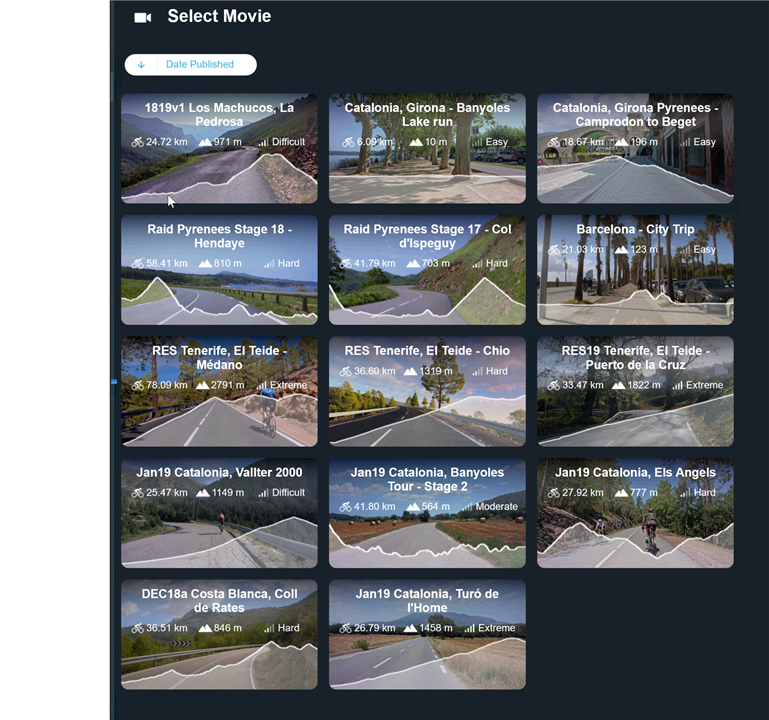
Task: Click the difficulty bars icon beside Moderate
Action: [x=467, y=507]
